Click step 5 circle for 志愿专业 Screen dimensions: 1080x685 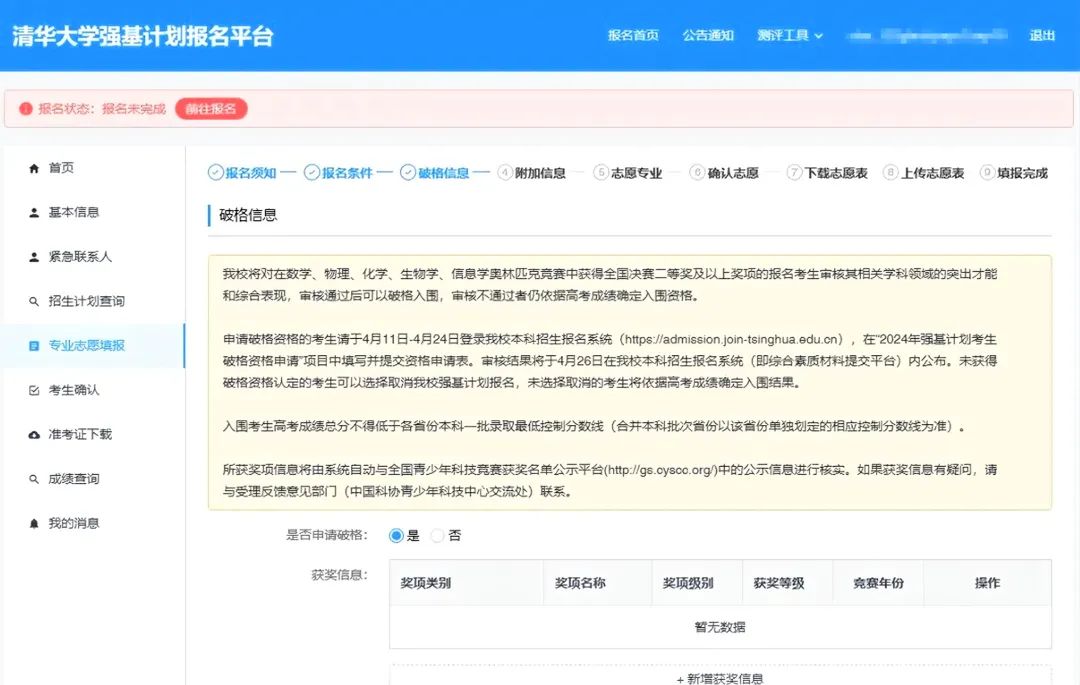tap(601, 173)
